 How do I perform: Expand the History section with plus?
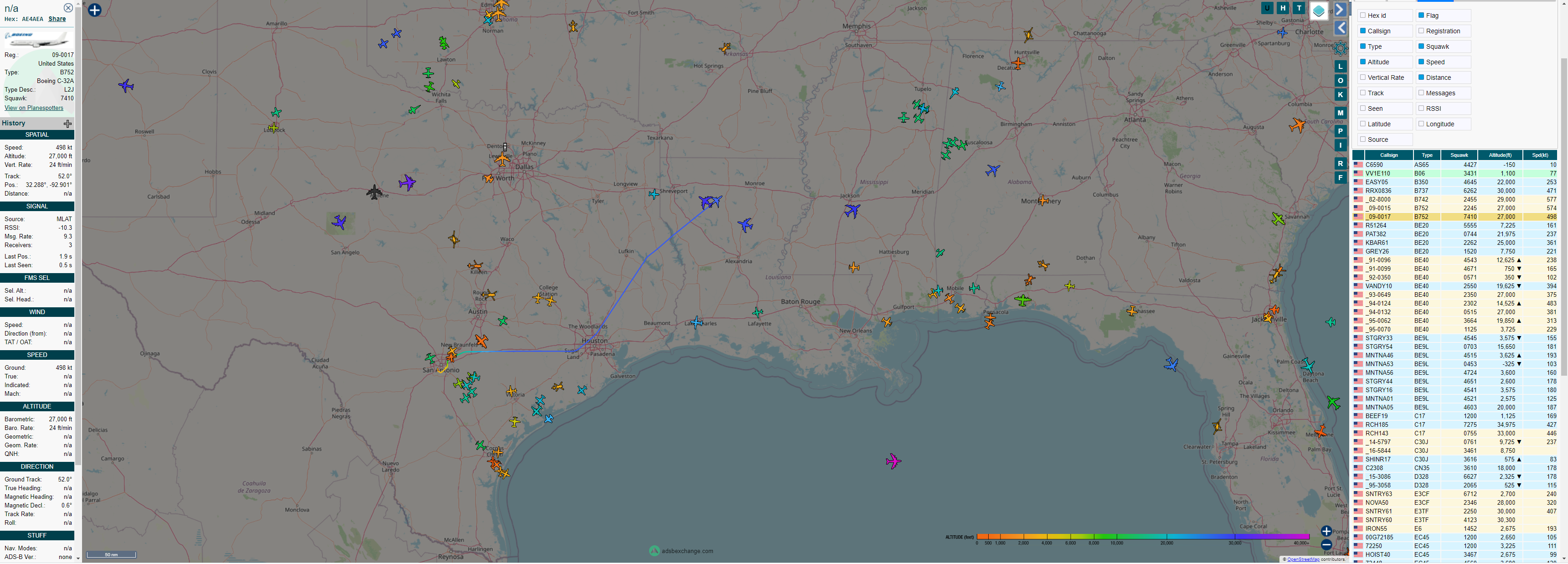coord(67,124)
